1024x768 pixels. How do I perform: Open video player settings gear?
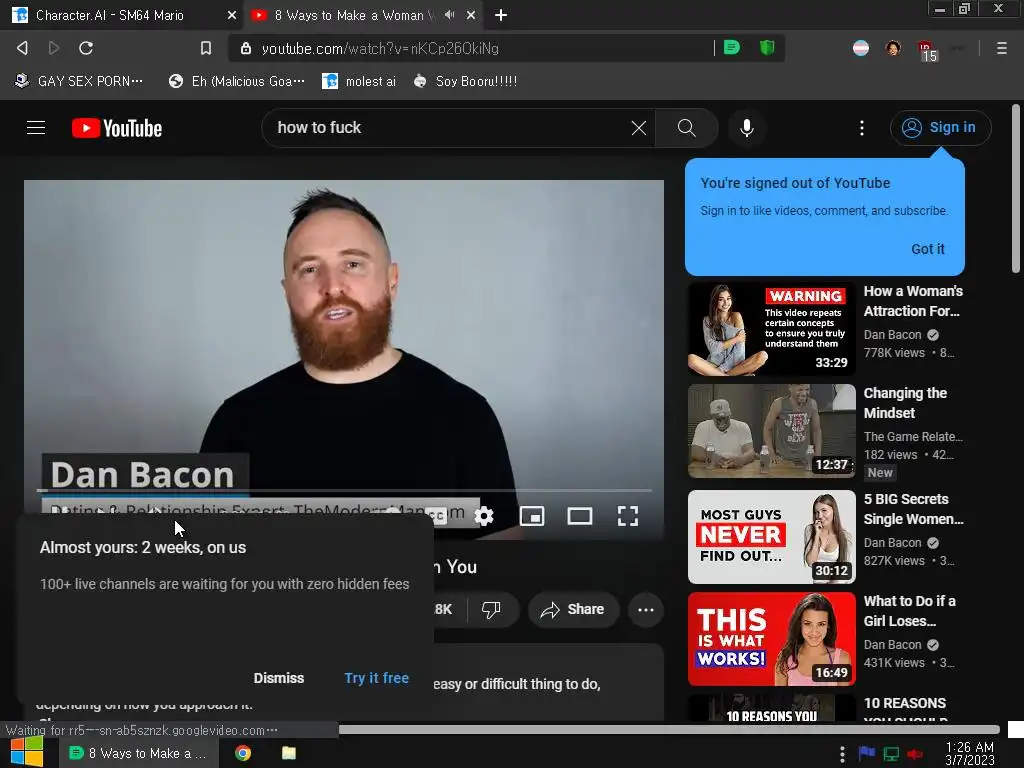click(x=484, y=516)
